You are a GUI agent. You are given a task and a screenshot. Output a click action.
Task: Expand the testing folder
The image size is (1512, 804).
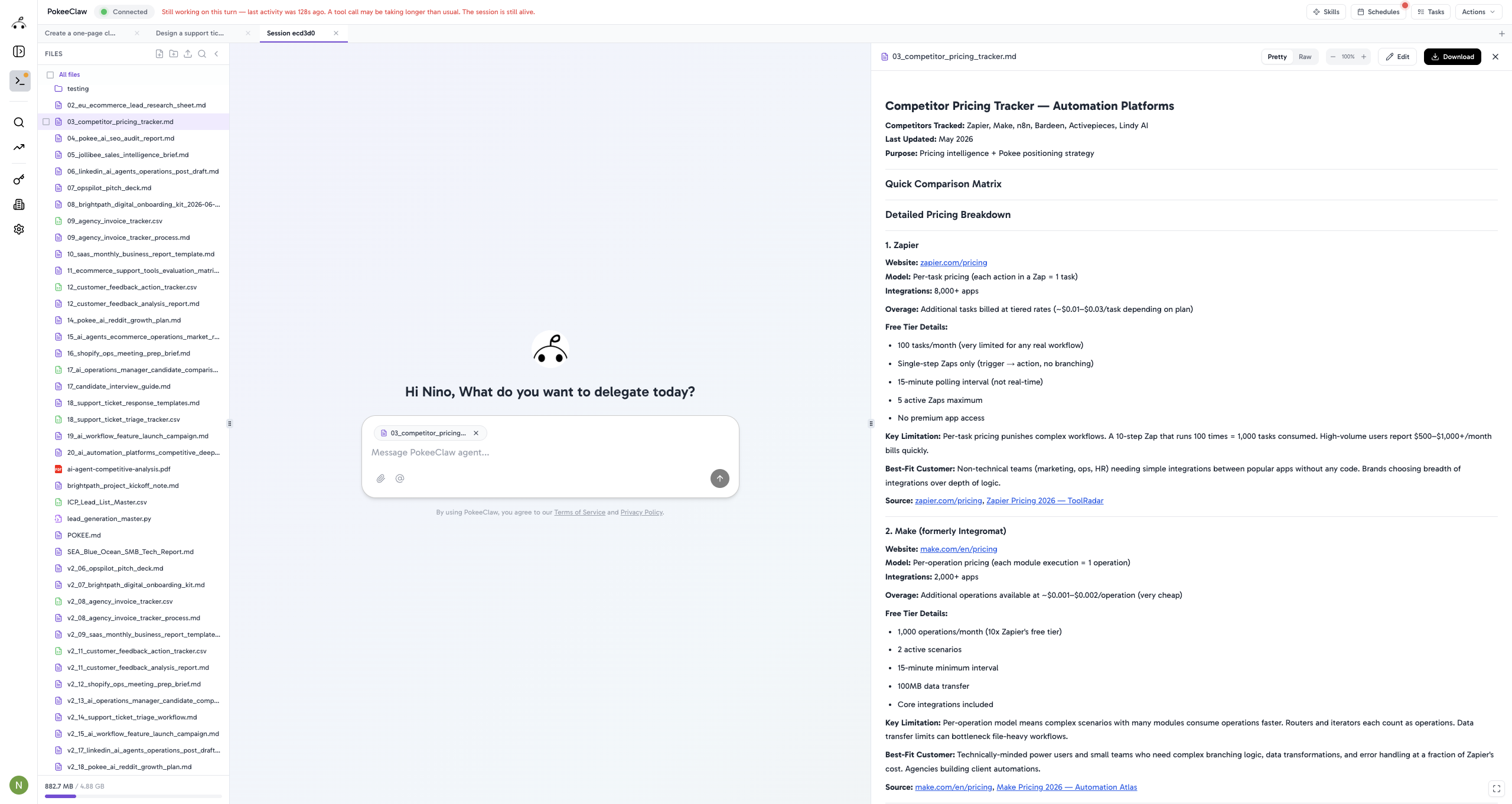77,89
